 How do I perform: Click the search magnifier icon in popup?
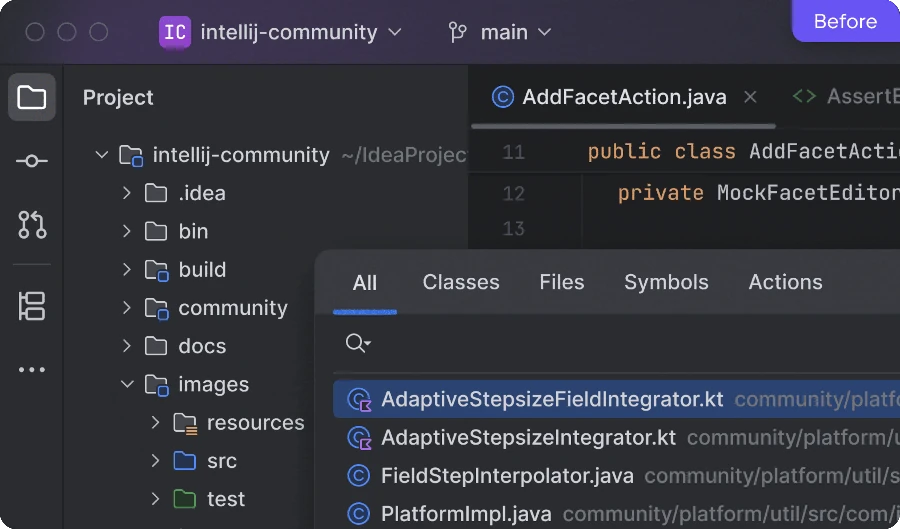[x=357, y=344]
